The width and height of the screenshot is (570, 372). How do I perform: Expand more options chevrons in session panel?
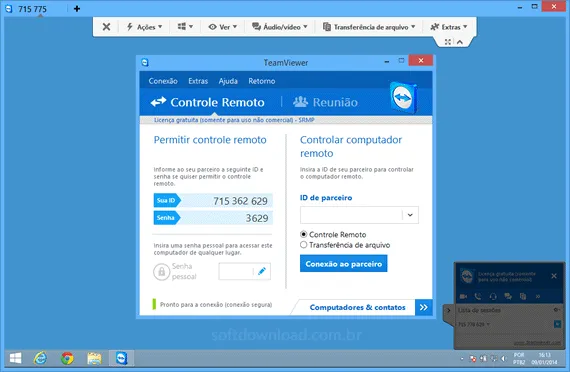(x=538, y=296)
